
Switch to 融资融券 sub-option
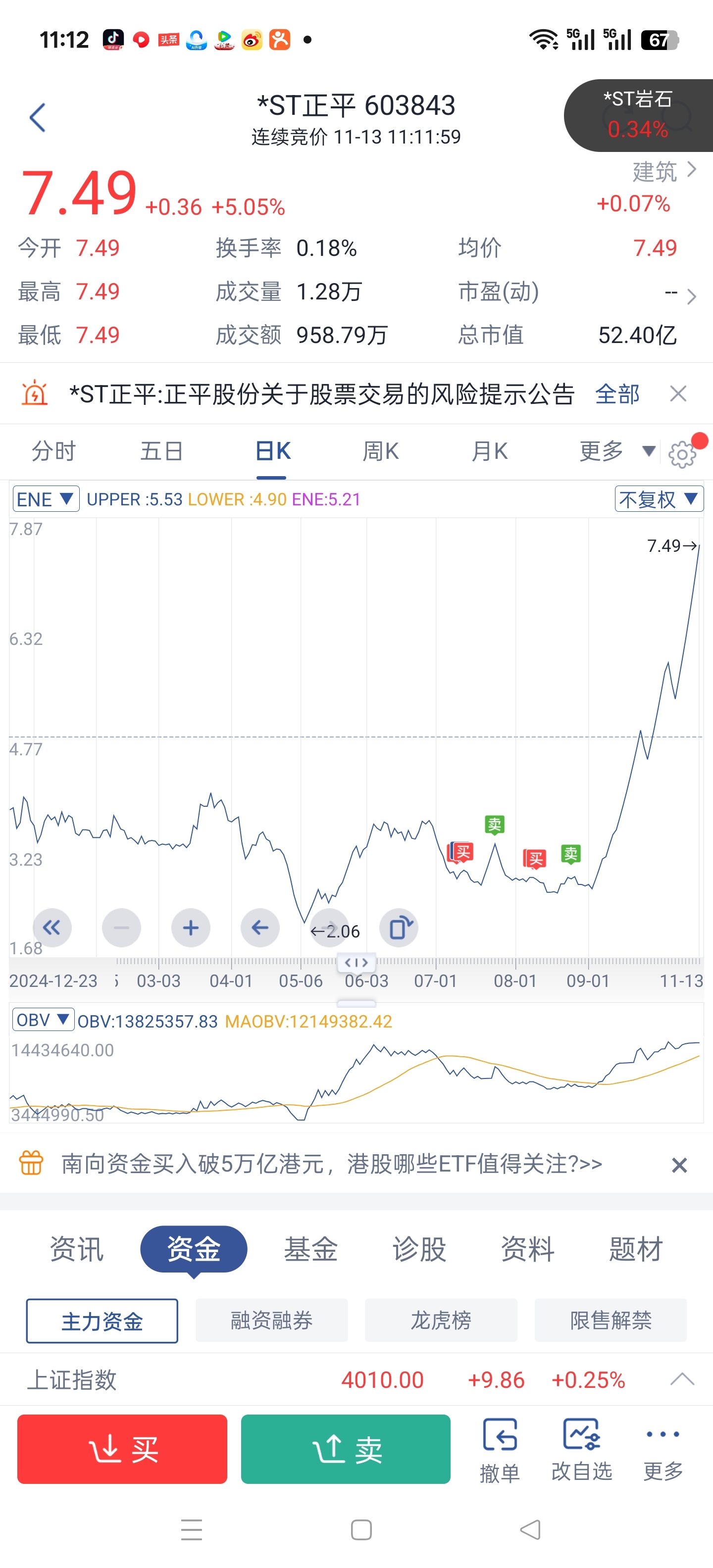point(271,1320)
